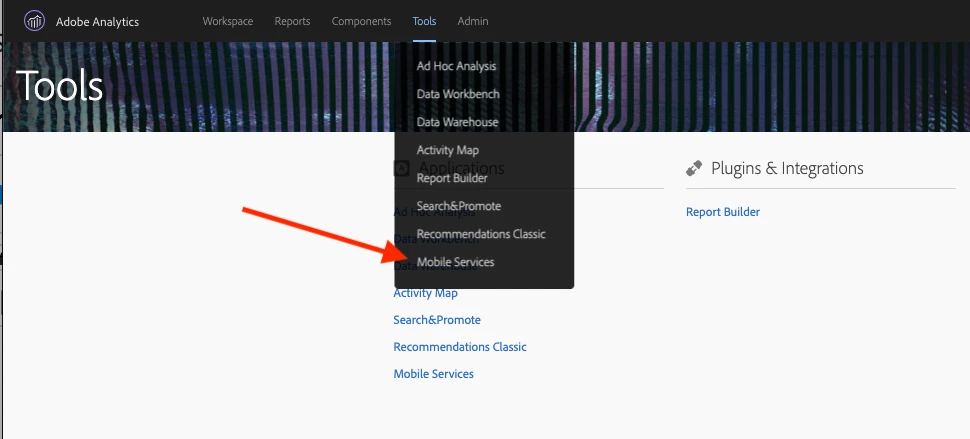Open the Workspace nav item
970x439 pixels.
pos(228,21)
